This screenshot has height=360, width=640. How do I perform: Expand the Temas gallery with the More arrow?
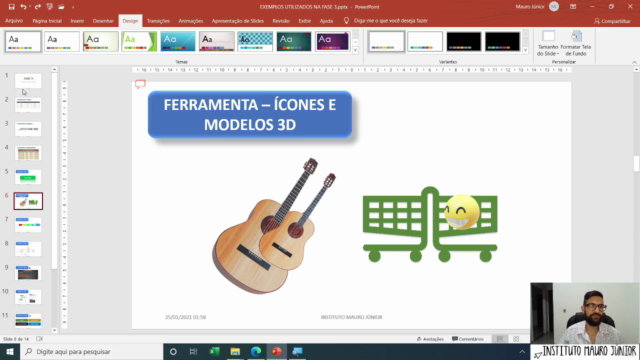pyautogui.click(x=356, y=51)
